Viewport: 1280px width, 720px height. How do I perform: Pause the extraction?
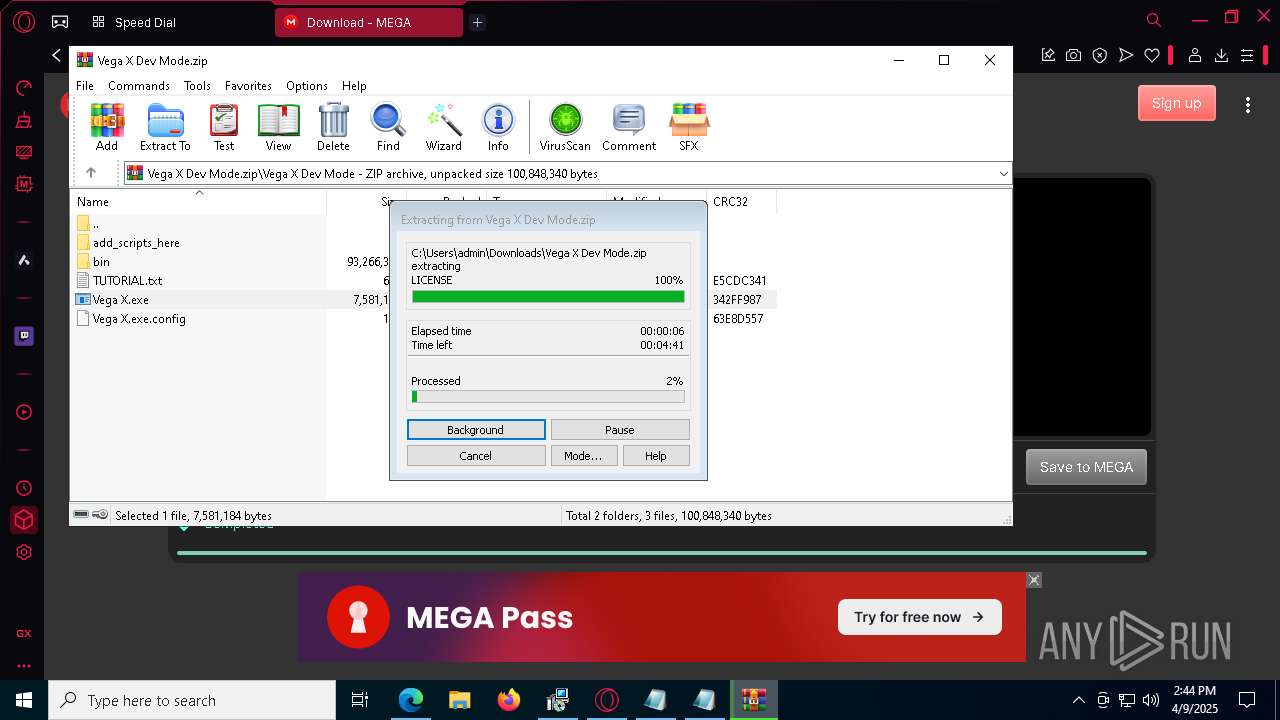620,430
